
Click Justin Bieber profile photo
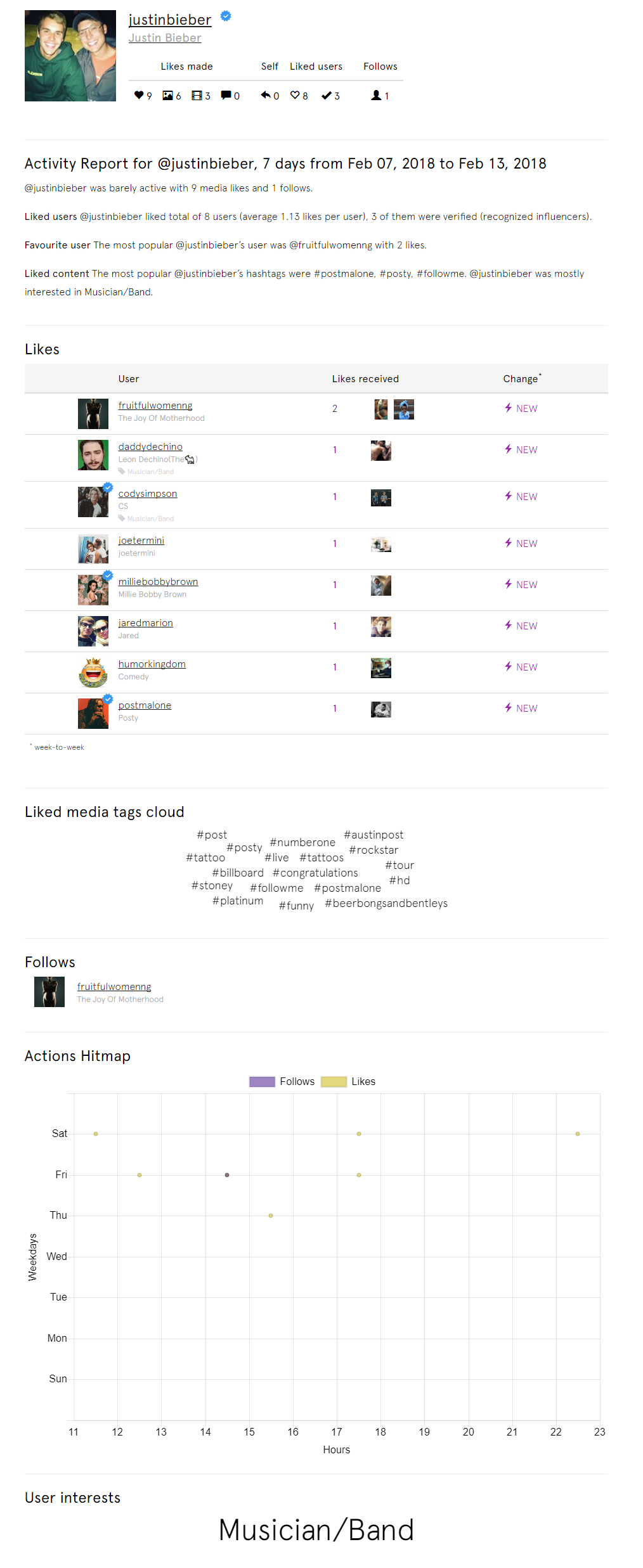pos(70,56)
